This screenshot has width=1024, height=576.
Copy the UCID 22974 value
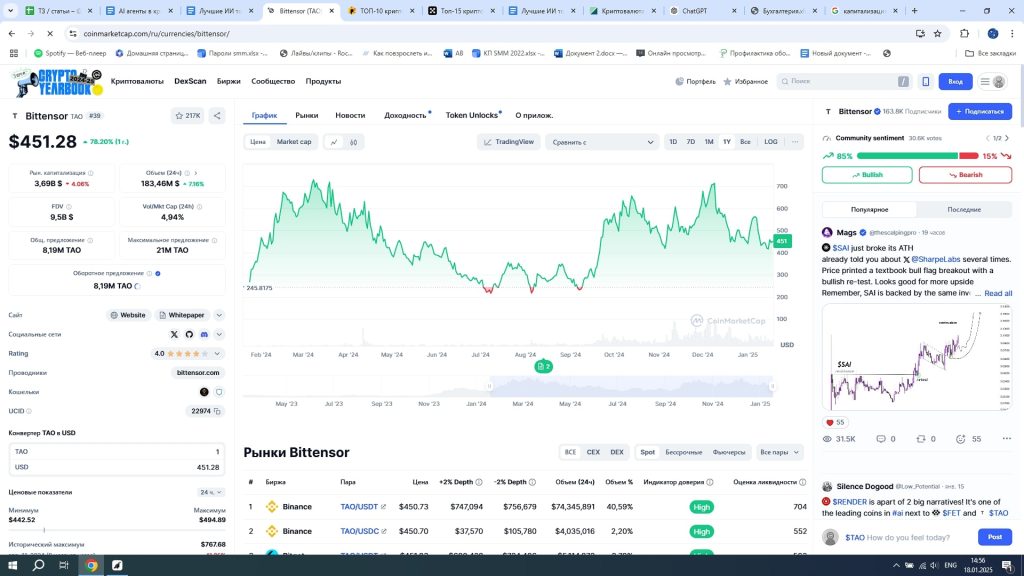217,411
